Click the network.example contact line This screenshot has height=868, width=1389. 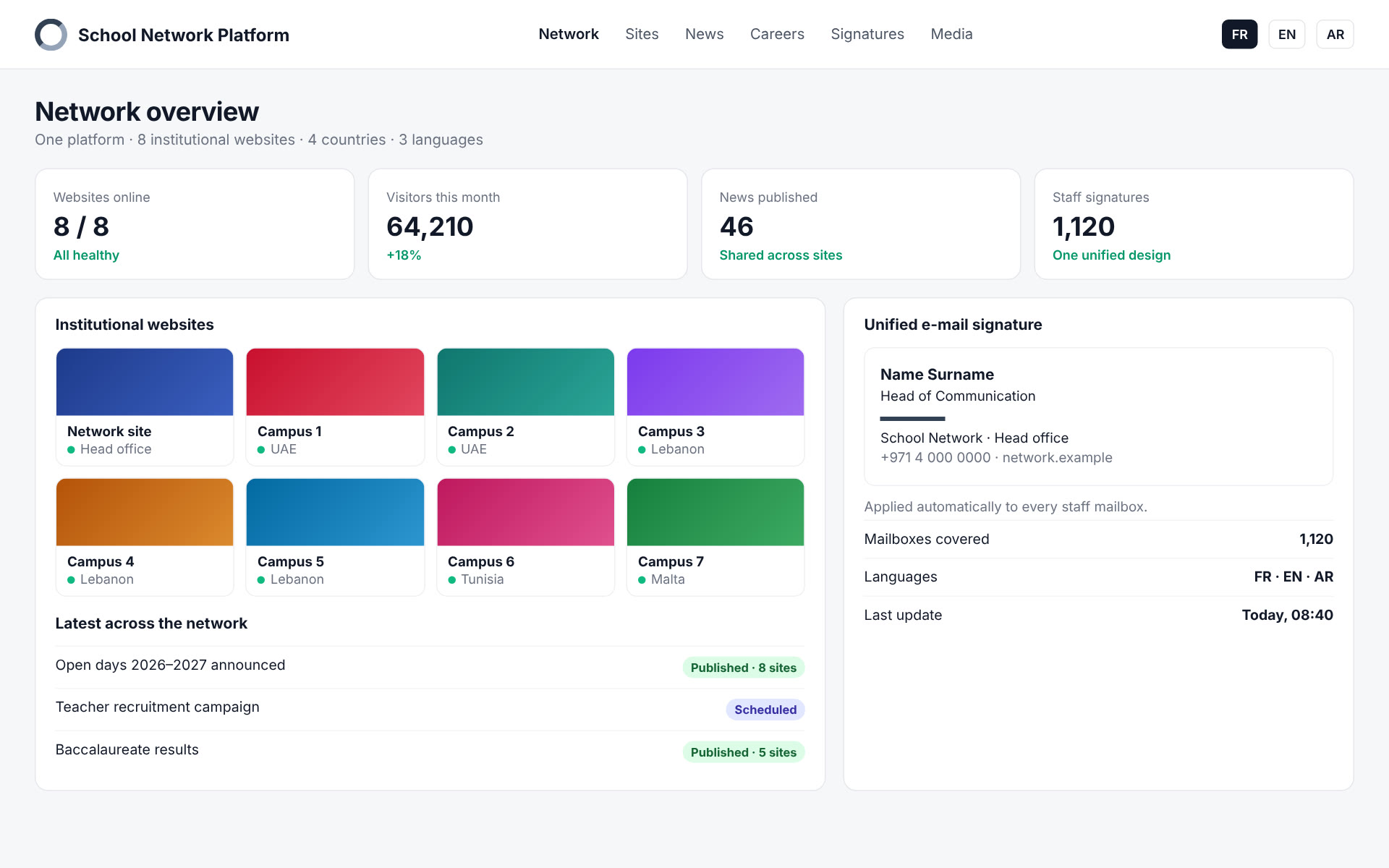pyautogui.click(x=996, y=458)
